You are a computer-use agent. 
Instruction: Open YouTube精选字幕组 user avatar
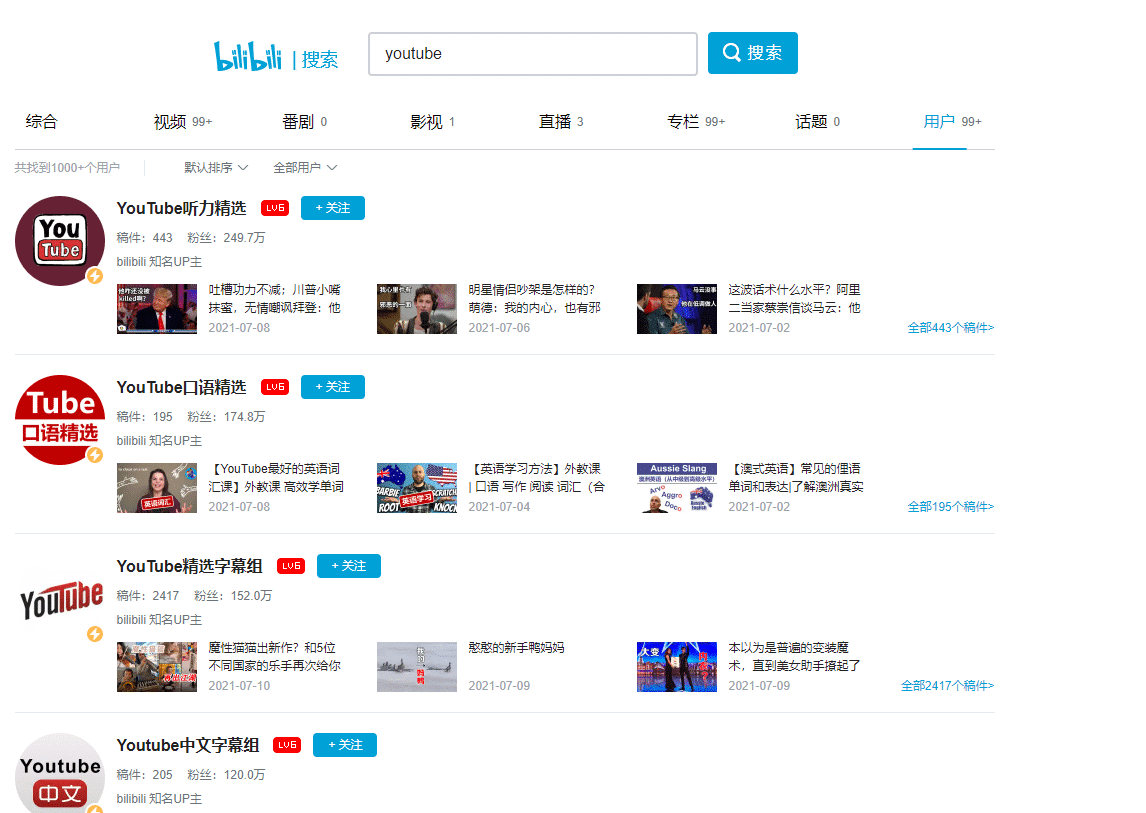click(60, 599)
